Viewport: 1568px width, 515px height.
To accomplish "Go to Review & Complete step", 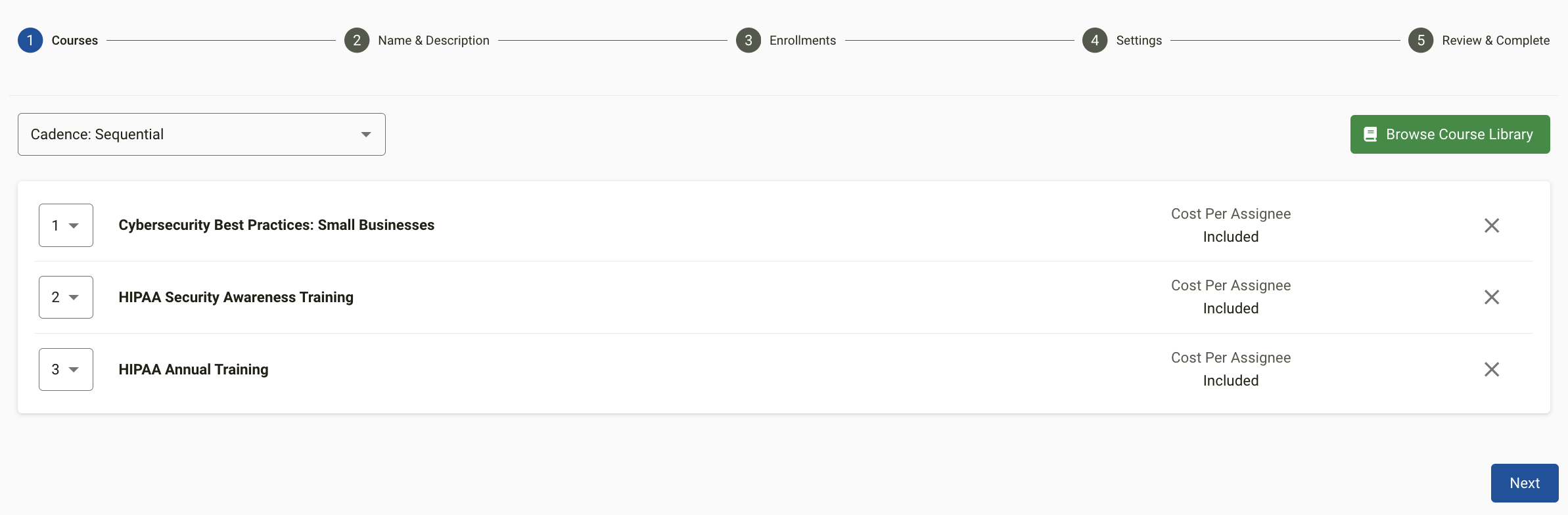I will [x=1496, y=41].
